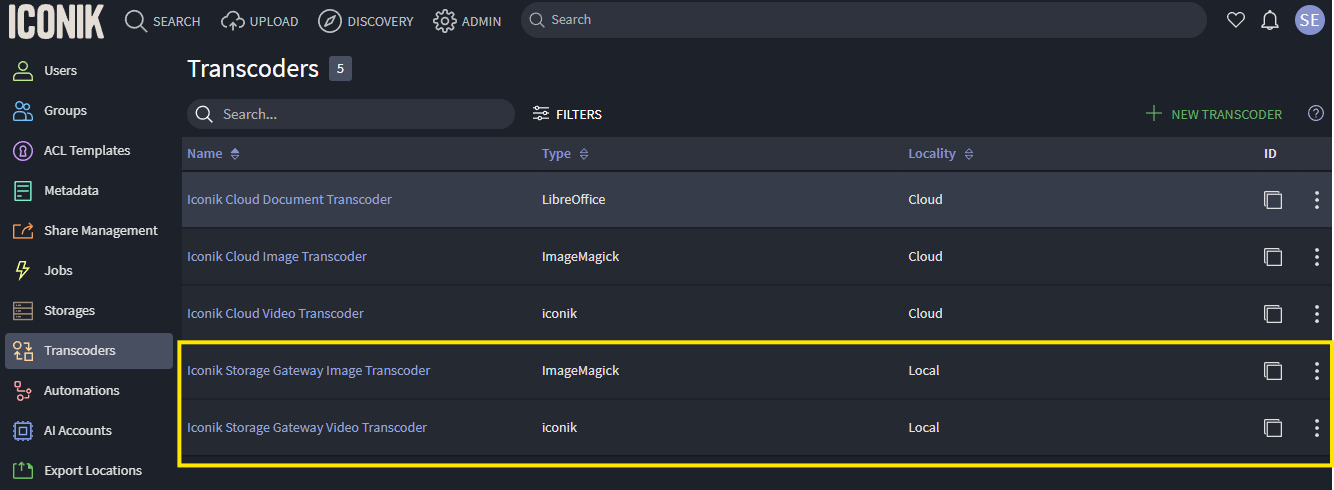The width and height of the screenshot is (1334, 490).
Task: Open Groups in the sidebar
Action: [65, 111]
